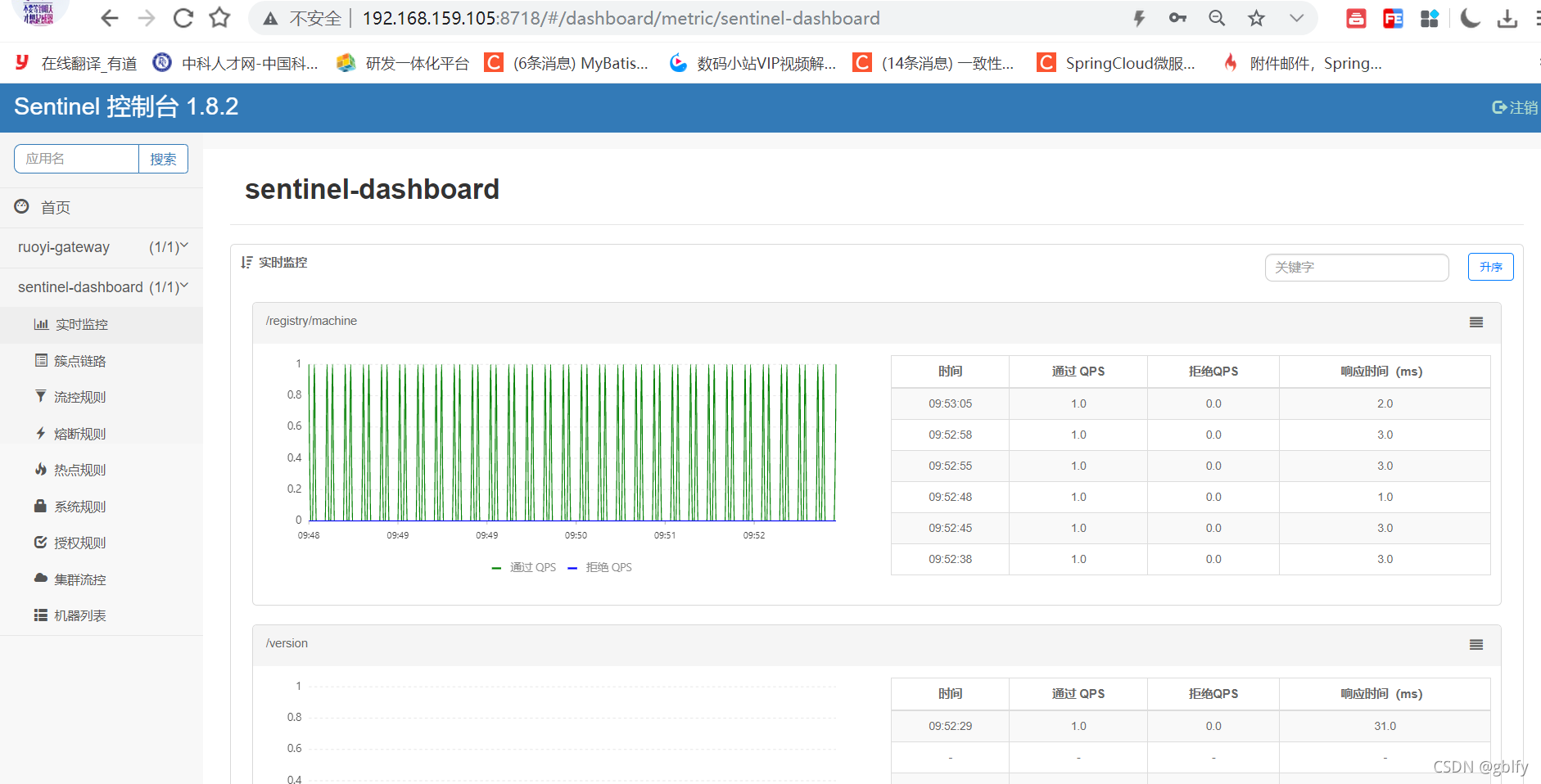Open the red extension icon in toolbar

[1356, 18]
